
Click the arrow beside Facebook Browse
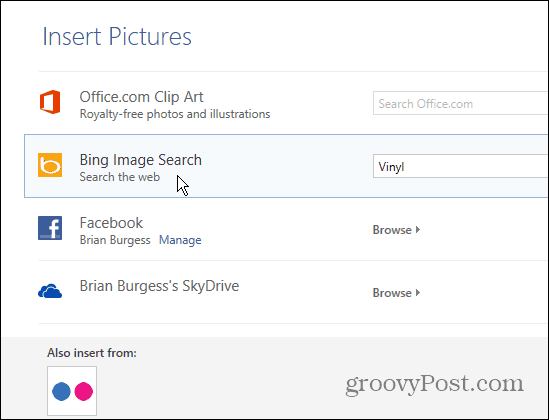418,230
